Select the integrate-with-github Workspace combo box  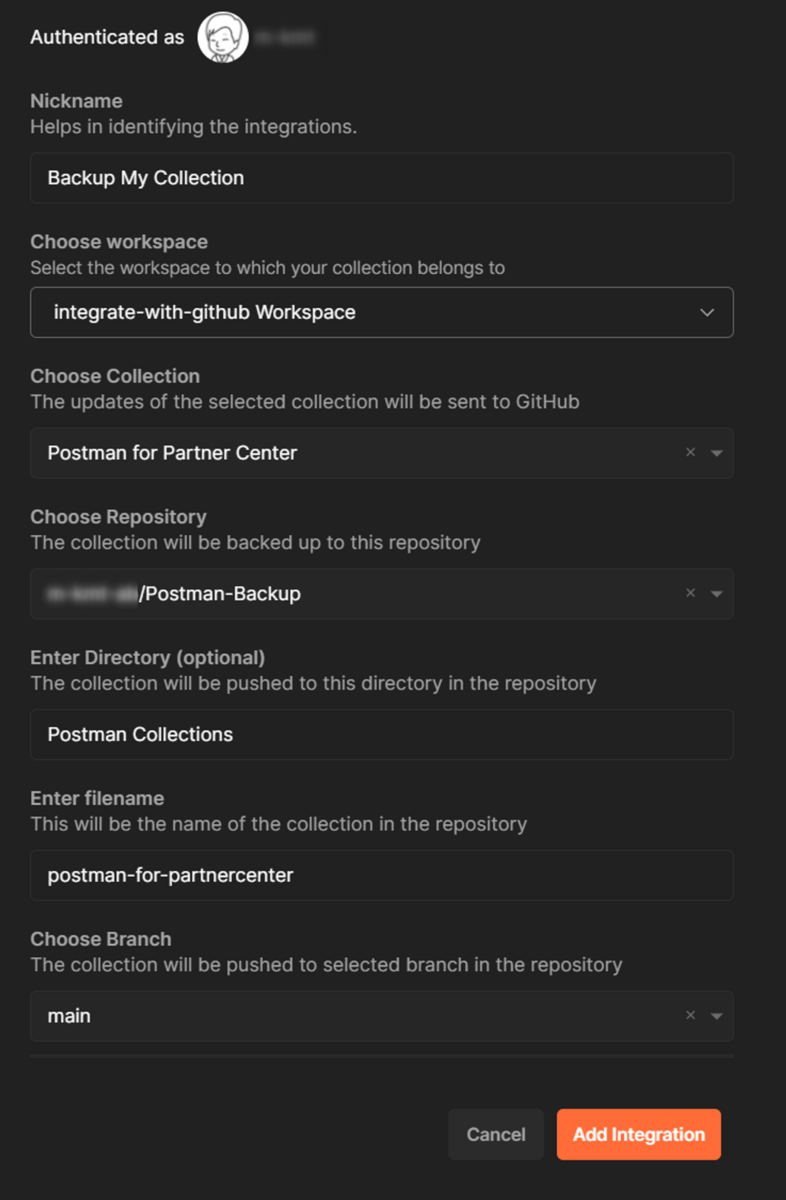point(382,312)
